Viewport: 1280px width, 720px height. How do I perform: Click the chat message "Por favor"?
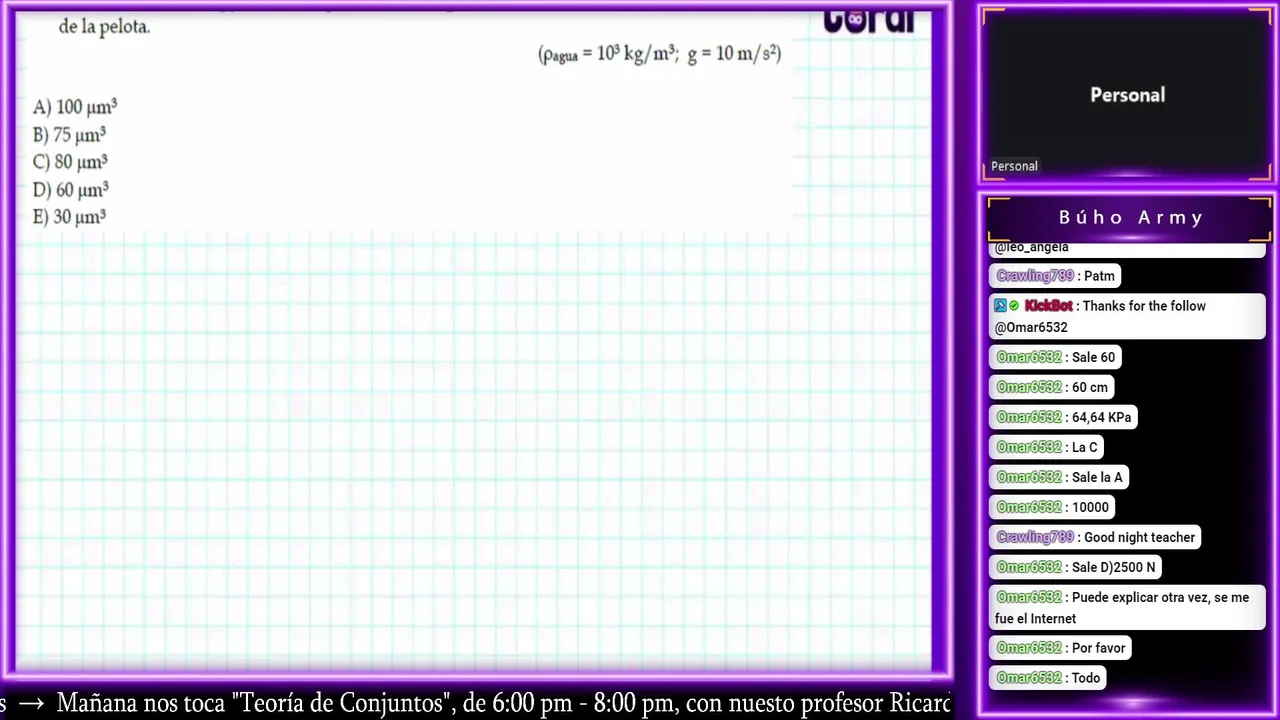[1098, 648]
